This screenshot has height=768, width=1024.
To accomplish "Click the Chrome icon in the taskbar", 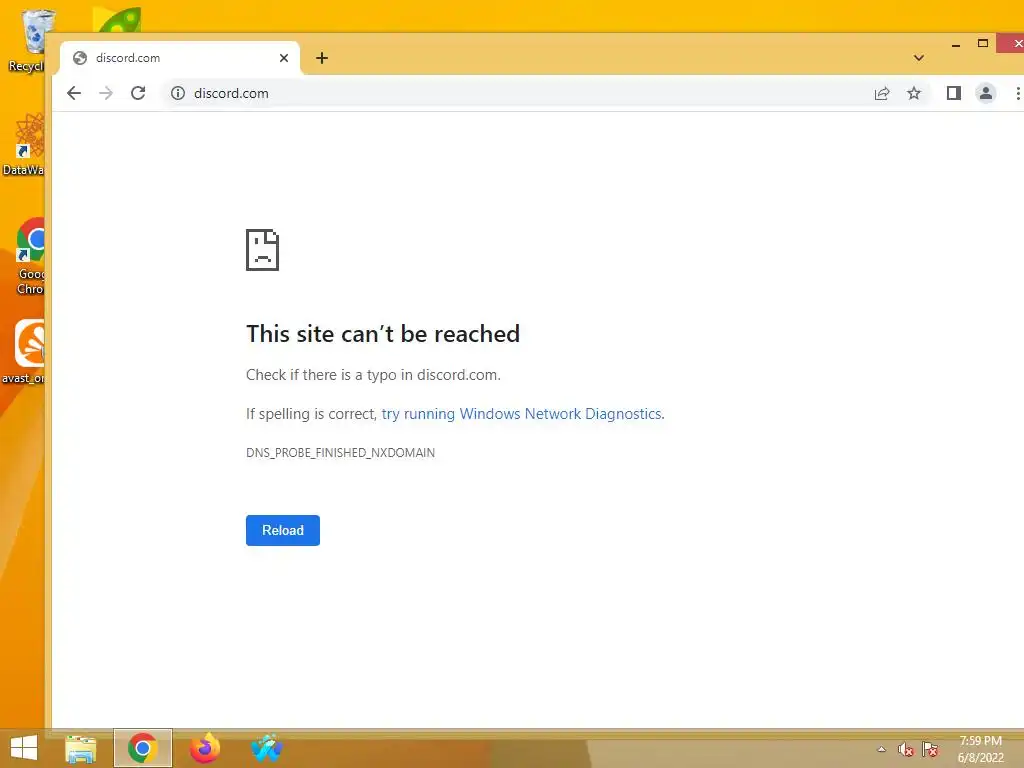I will (x=143, y=748).
